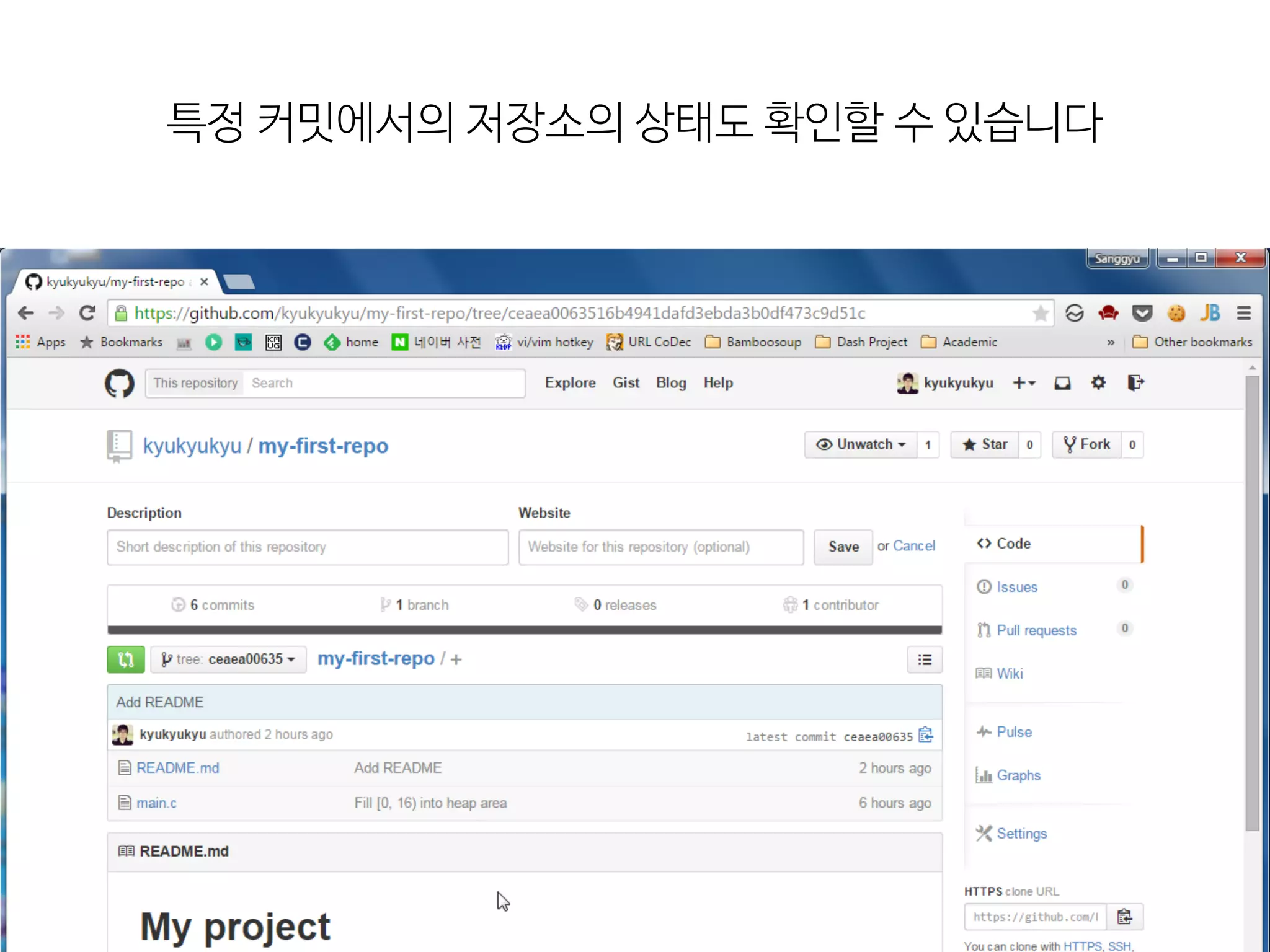This screenshot has height=952, width=1270.
Task: Open Dash Project bookmarks folder
Action: point(861,342)
